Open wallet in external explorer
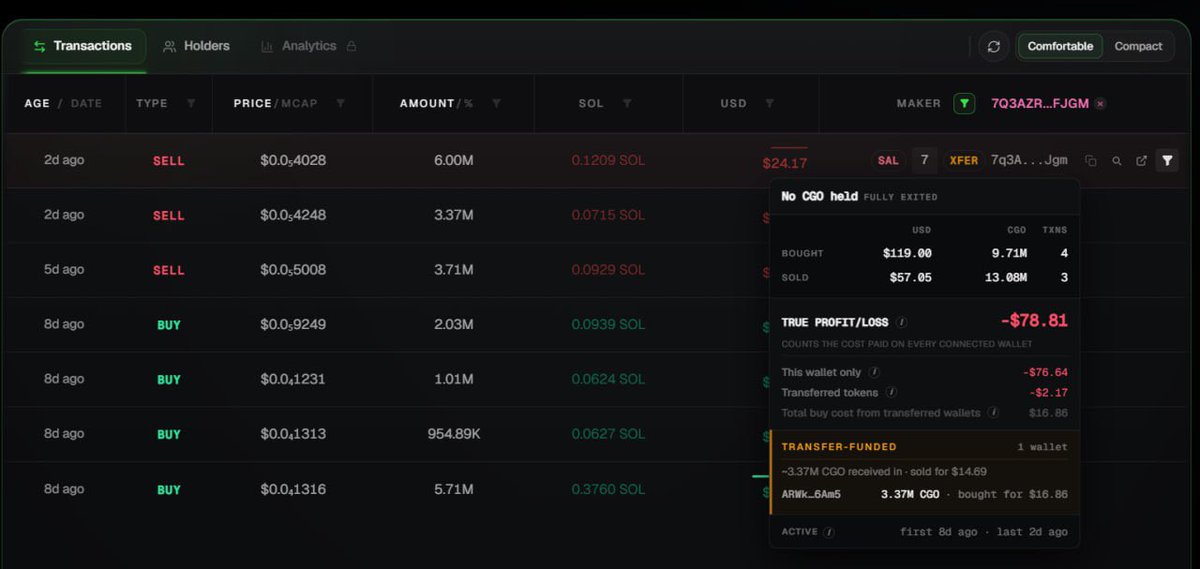The width and height of the screenshot is (1200, 569). tap(1141, 161)
